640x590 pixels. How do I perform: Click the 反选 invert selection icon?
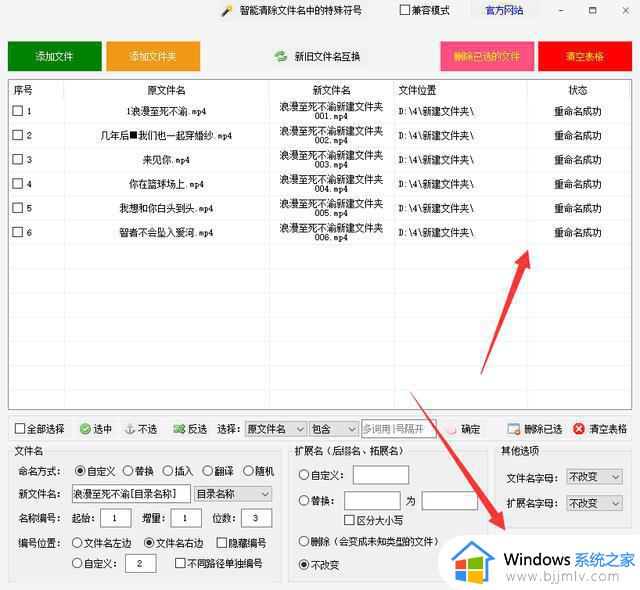179,429
